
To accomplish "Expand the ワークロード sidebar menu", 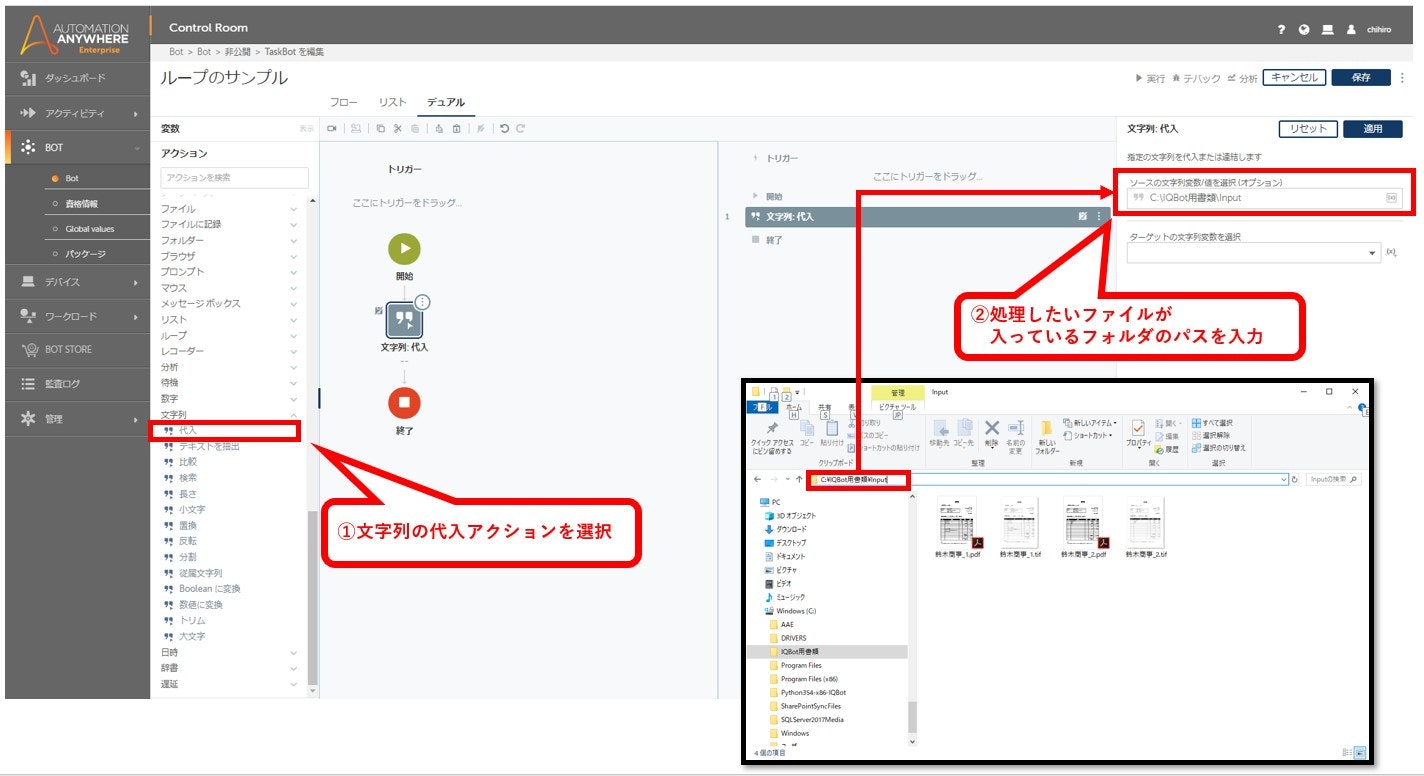I will coord(76,316).
